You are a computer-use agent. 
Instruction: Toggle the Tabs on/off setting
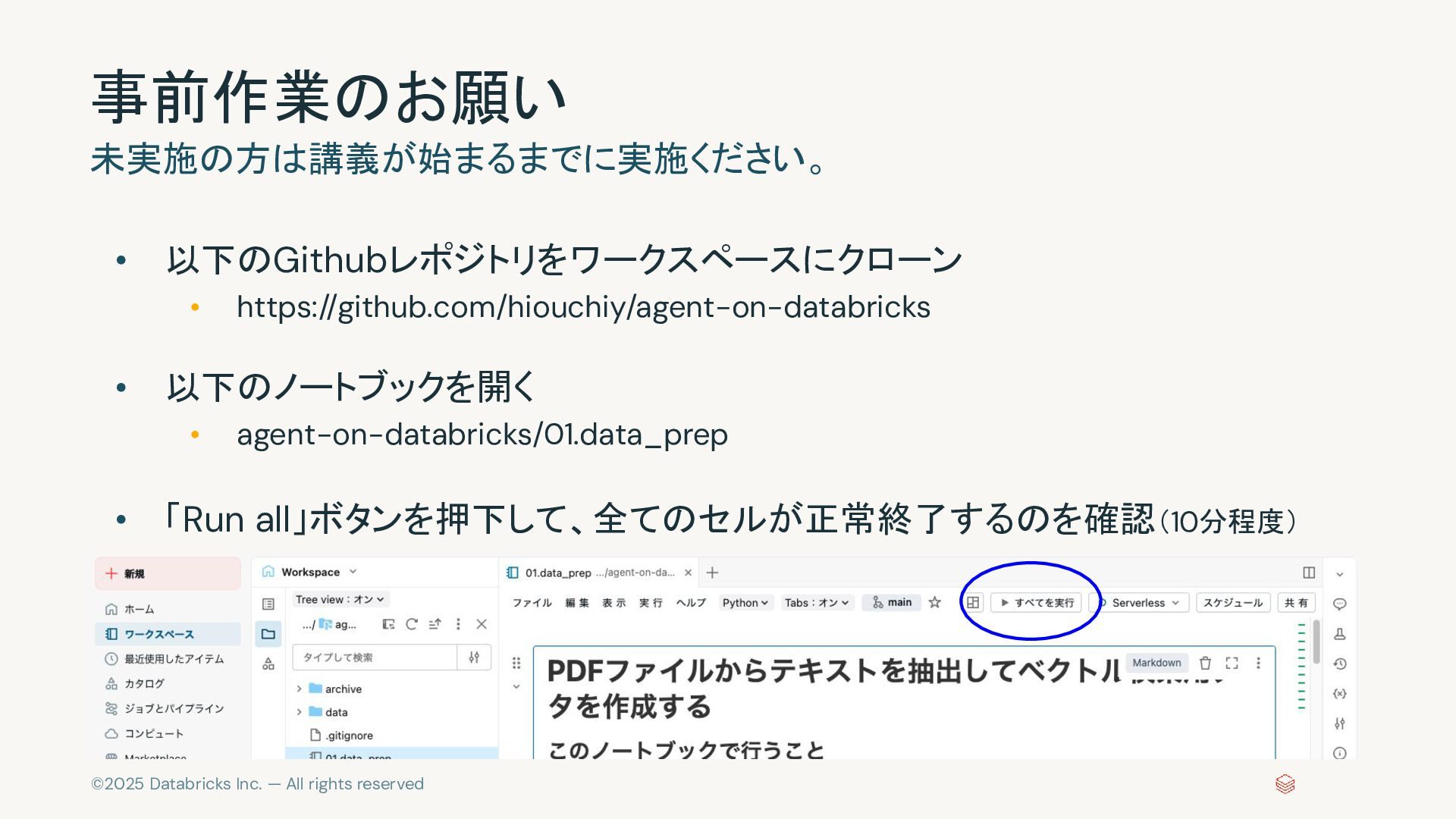point(817,602)
